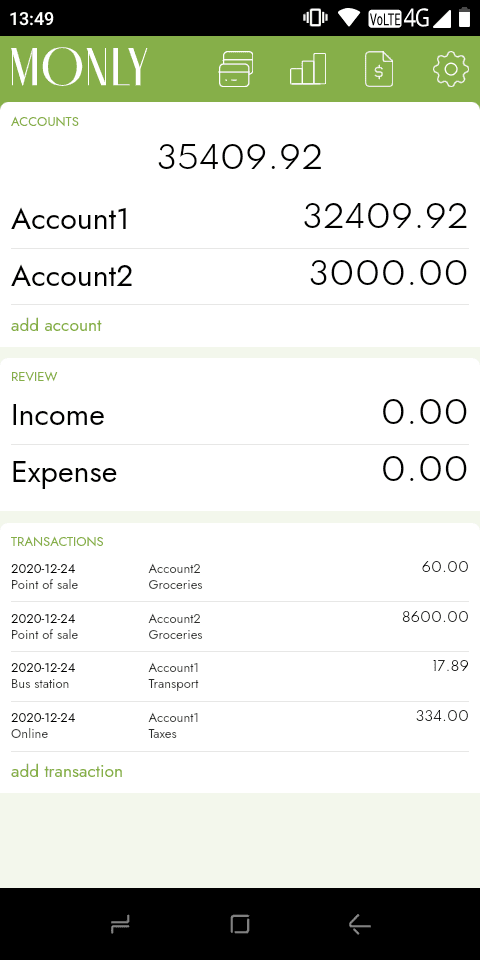This screenshot has height=960, width=480.
Task: Select the Expense review row
Action: [240, 472]
